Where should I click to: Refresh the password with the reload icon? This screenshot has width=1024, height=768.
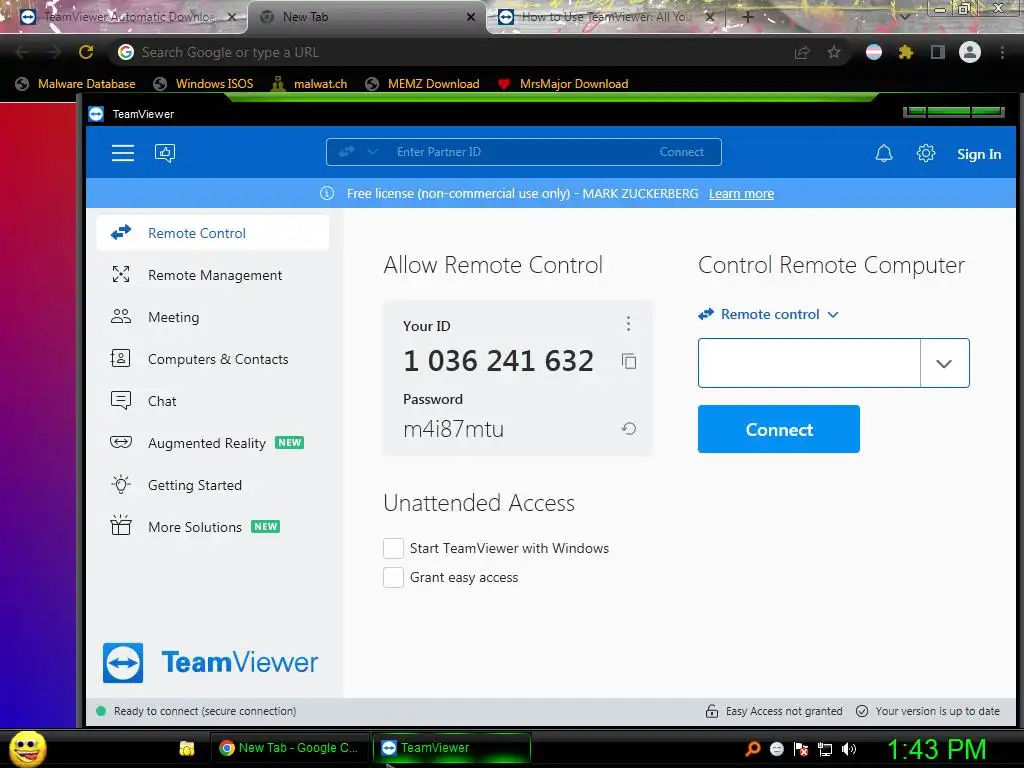(x=629, y=428)
